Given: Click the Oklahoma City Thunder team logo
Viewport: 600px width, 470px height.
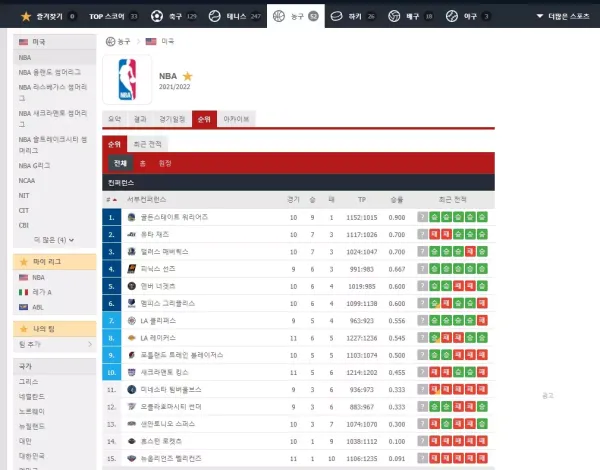Looking at the screenshot, I should pos(132,406).
